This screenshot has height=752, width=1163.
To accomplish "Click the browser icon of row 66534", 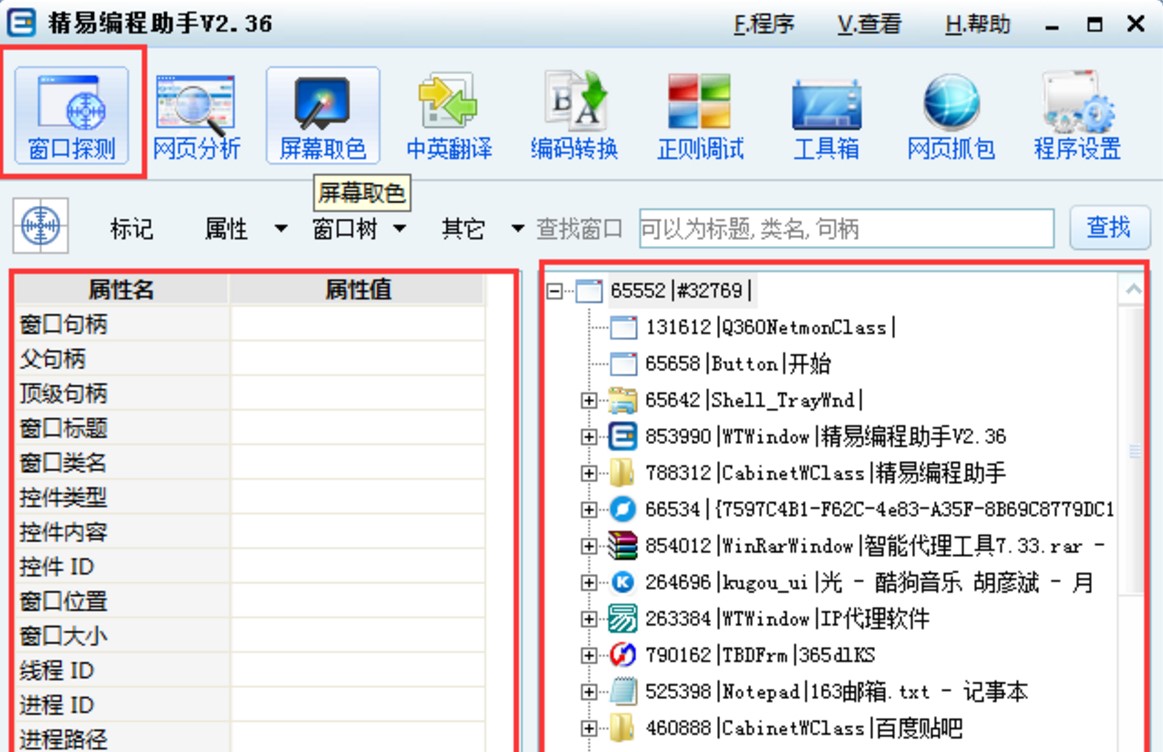I will pyautogui.click(x=623, y=509).
